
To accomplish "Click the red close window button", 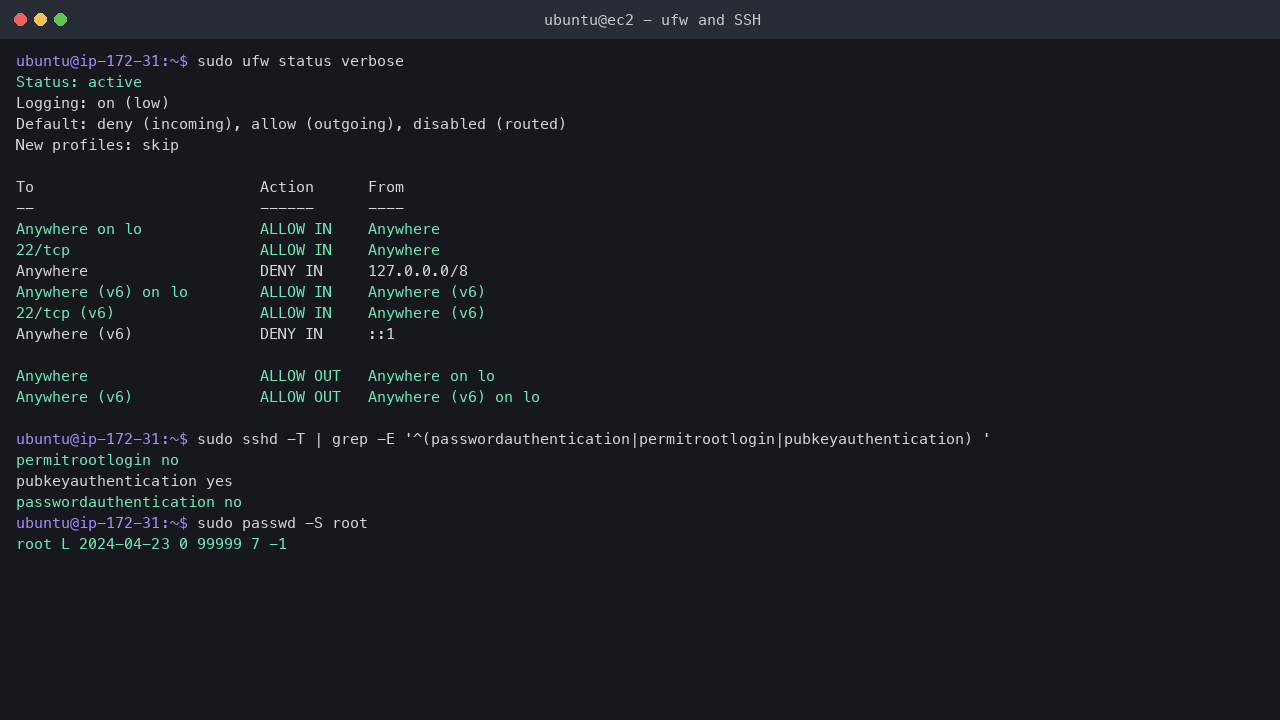I will tap(20, 19).
